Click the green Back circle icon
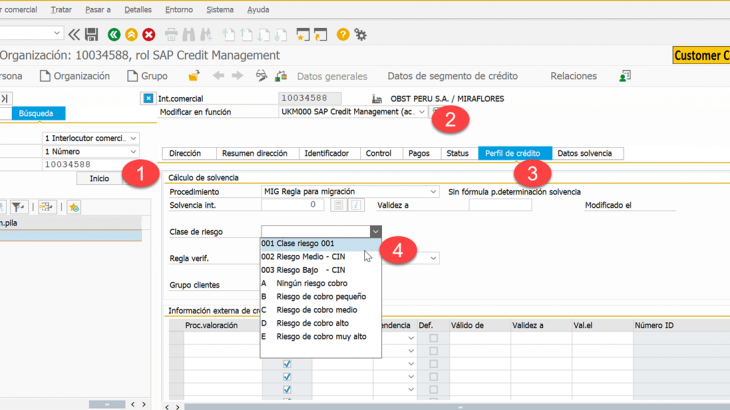The height and width of the screenshot is (410, 730). 114,34
